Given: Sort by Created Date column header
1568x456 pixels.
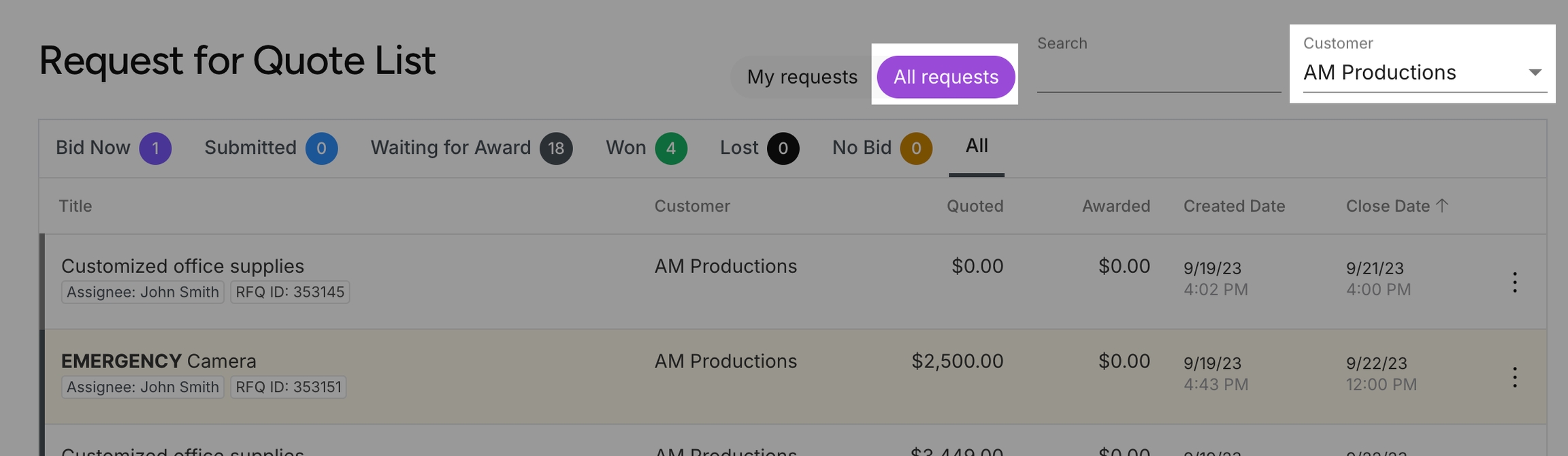Looking at the screenshot, I should [x=1234, y=206].
